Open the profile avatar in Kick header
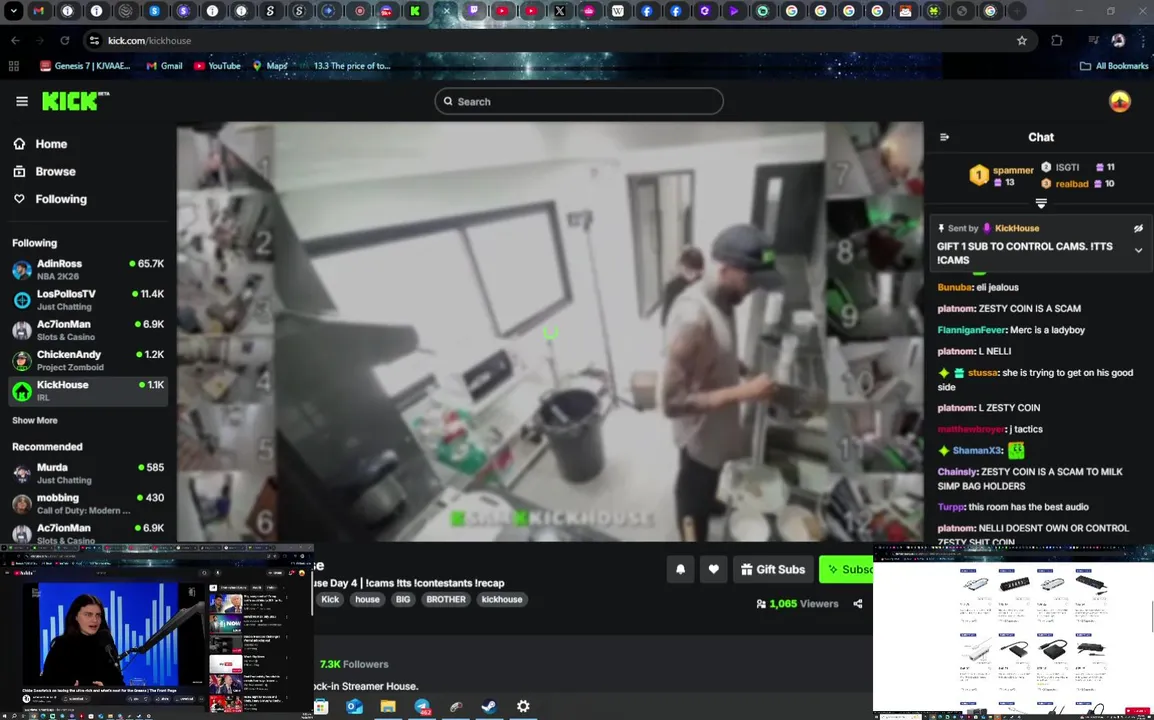This screenshot has width=1154, height=720. click(x=1119, y=102)
